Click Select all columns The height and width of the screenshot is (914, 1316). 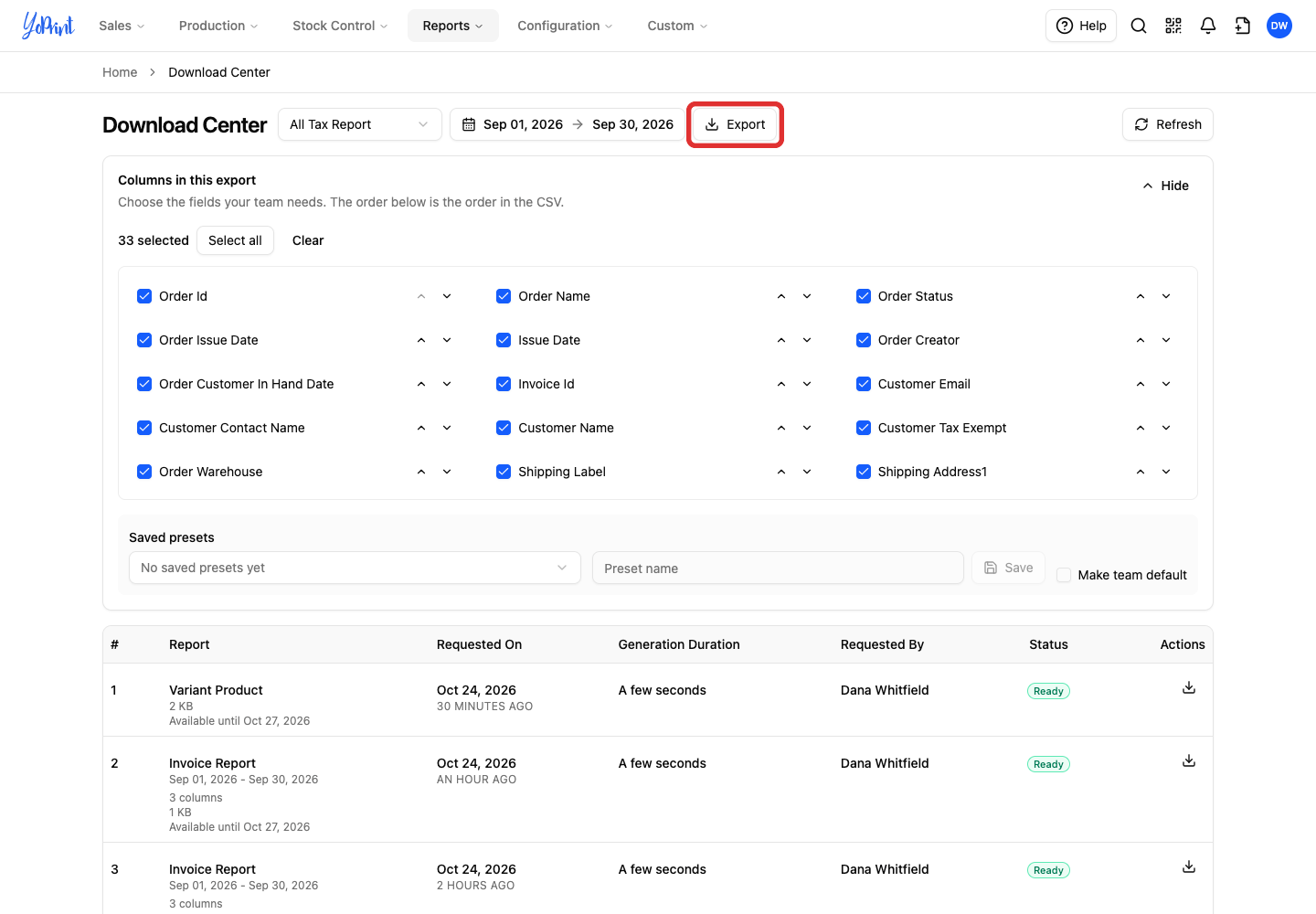235,240
